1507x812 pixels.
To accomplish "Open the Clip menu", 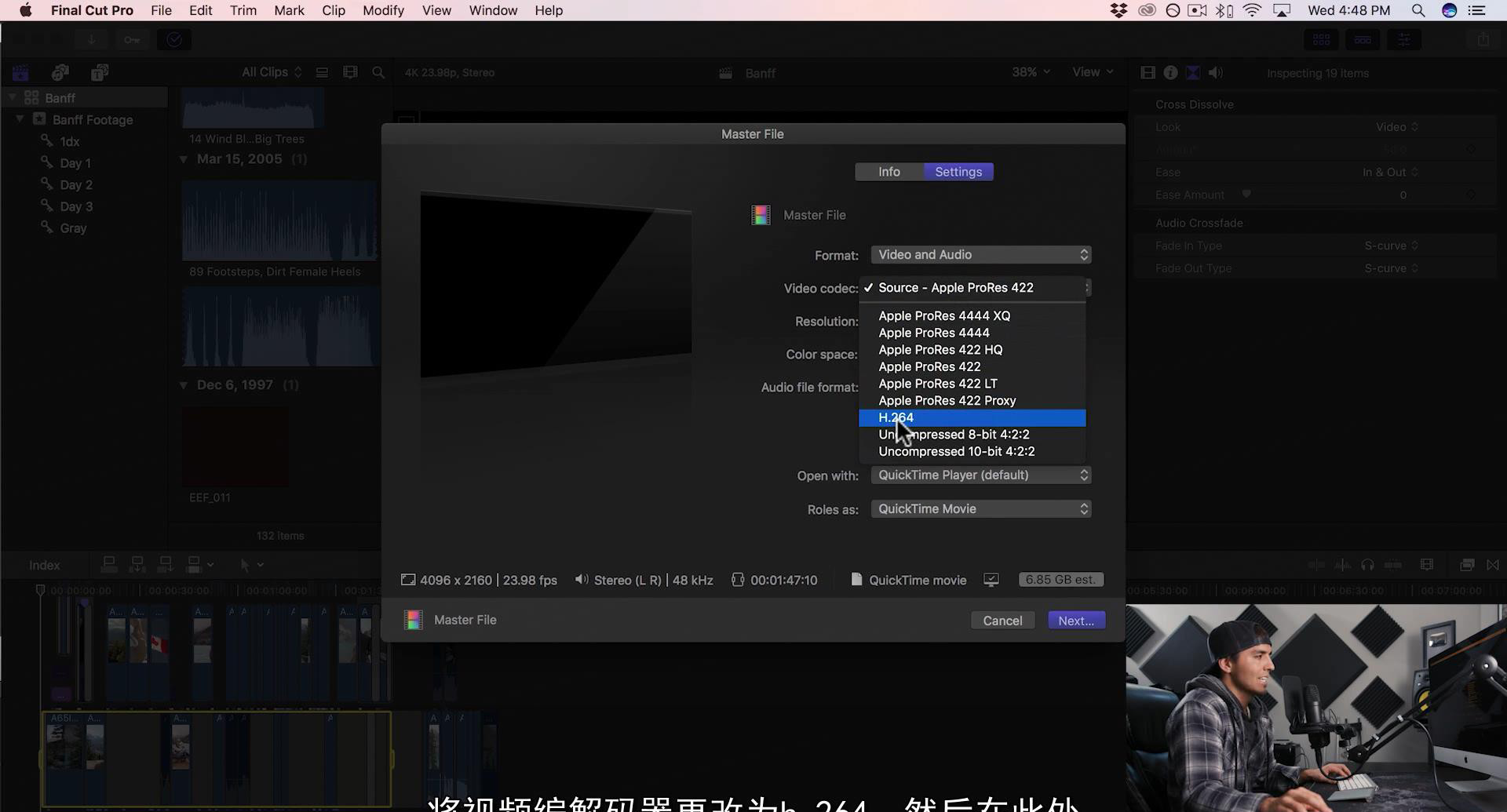I will 334,10.
